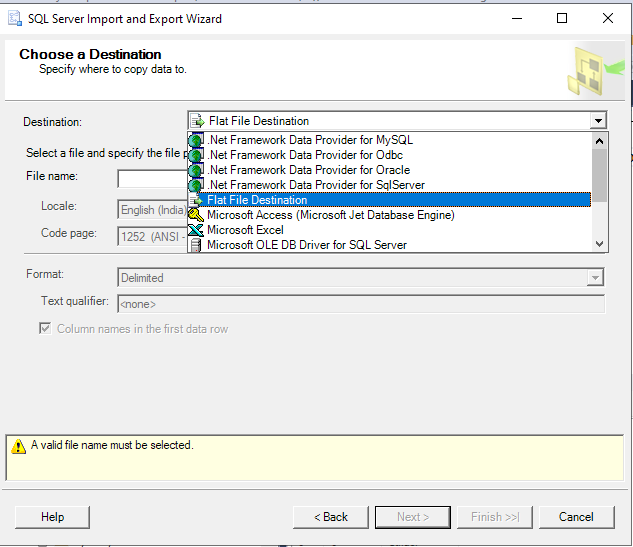Click the globe icon beside the Odbc provider

point(196,155)
